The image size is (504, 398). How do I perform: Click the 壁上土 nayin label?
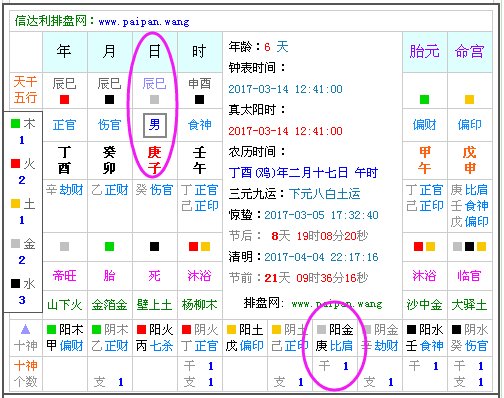pyautogui.click(x=154, y=305)
